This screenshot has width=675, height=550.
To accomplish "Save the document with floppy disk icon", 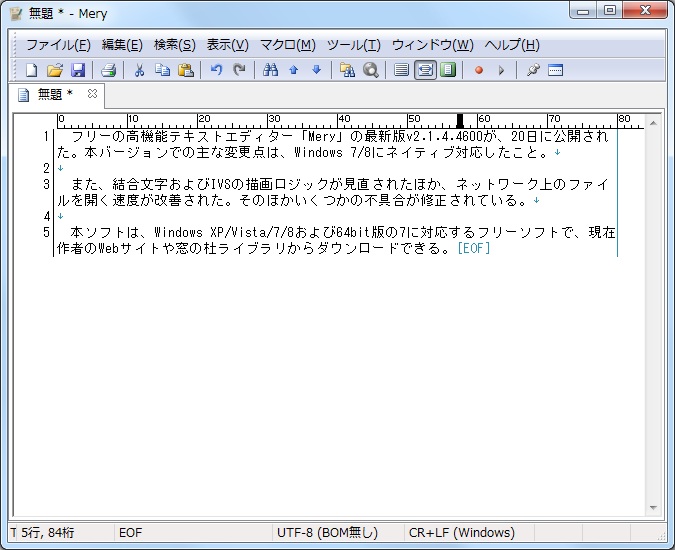I will tap(78, 70).
